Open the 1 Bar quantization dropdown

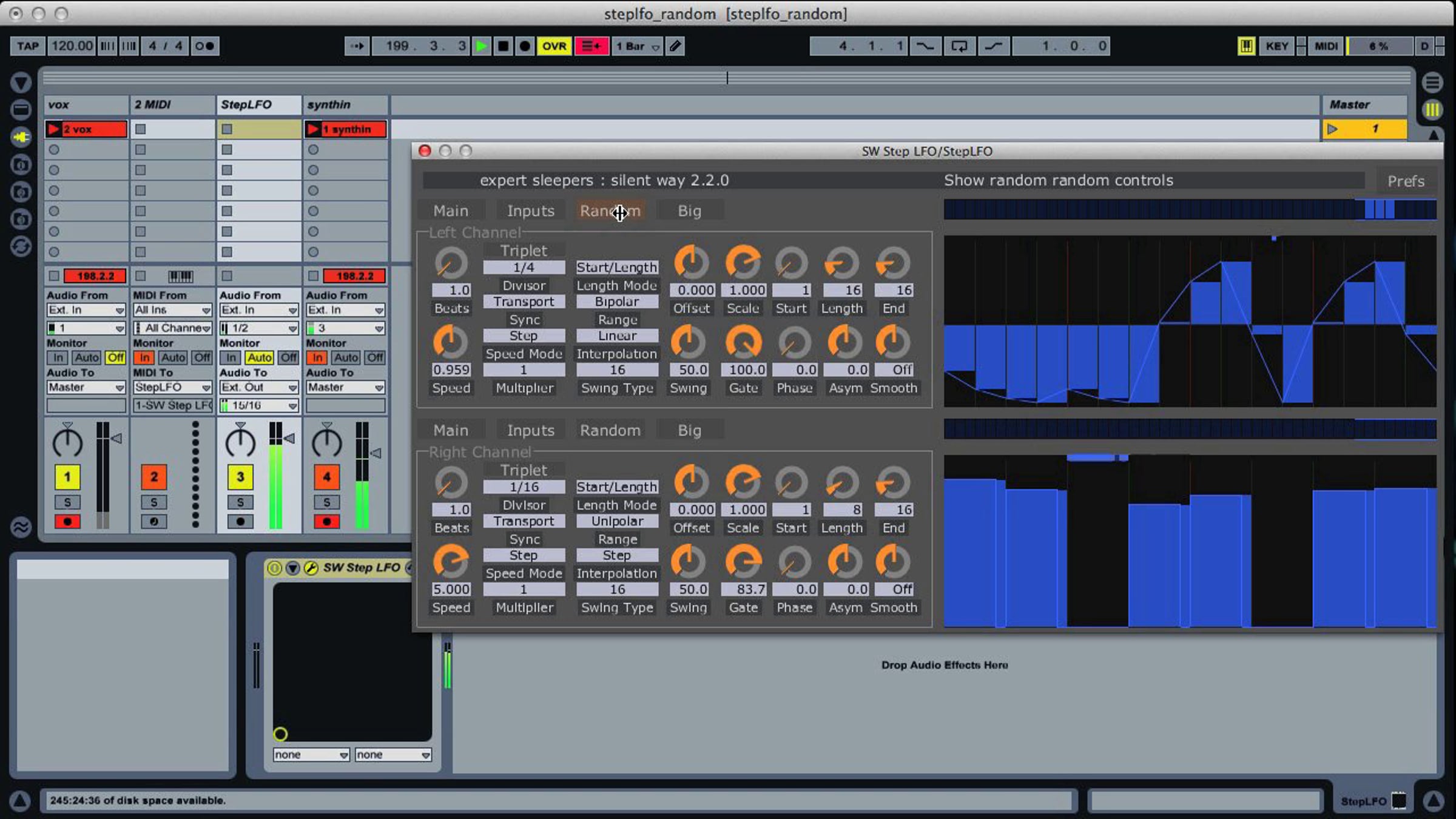638,46
